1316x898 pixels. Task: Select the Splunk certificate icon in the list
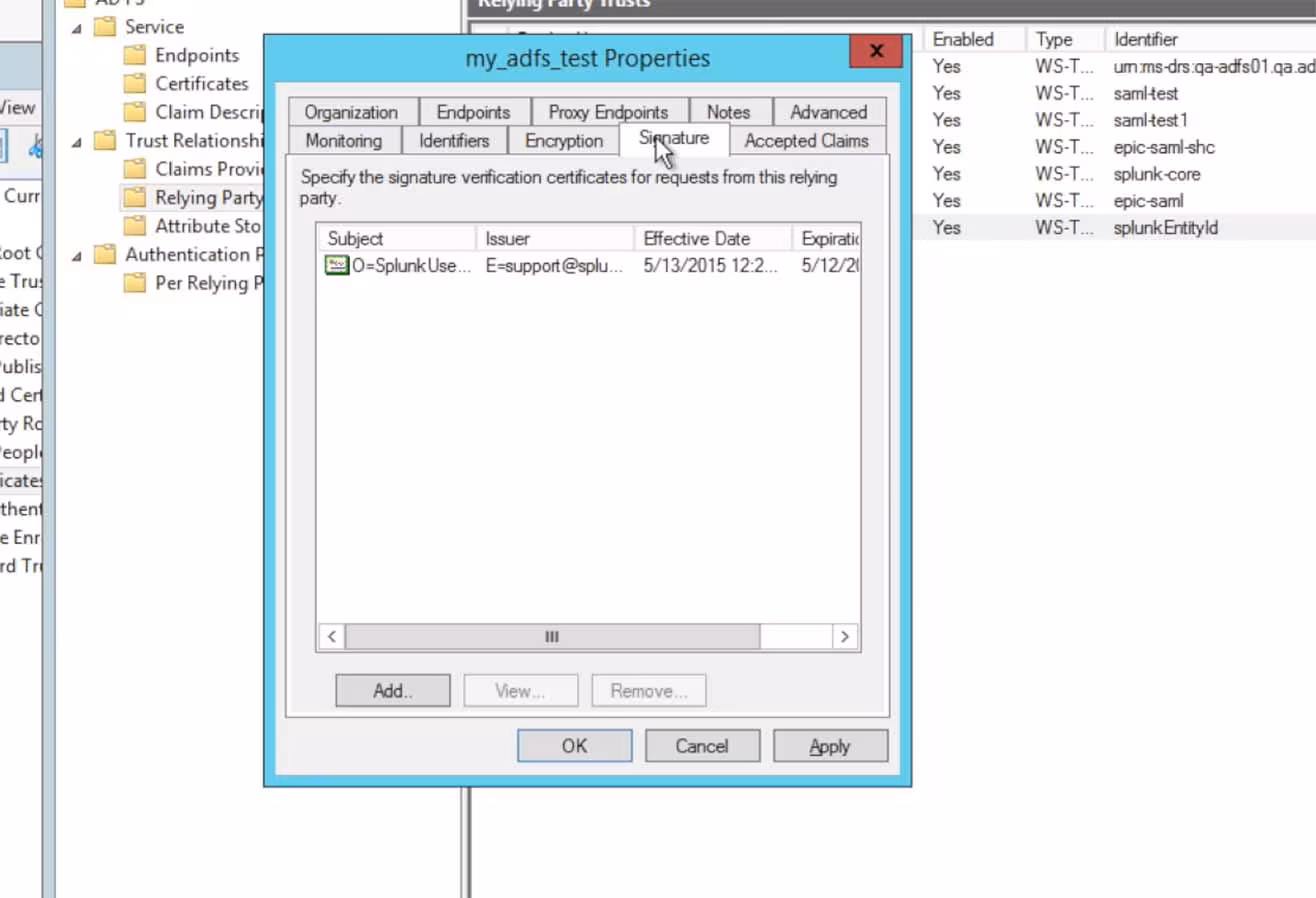pyautogui.click(x=335, y=265)
